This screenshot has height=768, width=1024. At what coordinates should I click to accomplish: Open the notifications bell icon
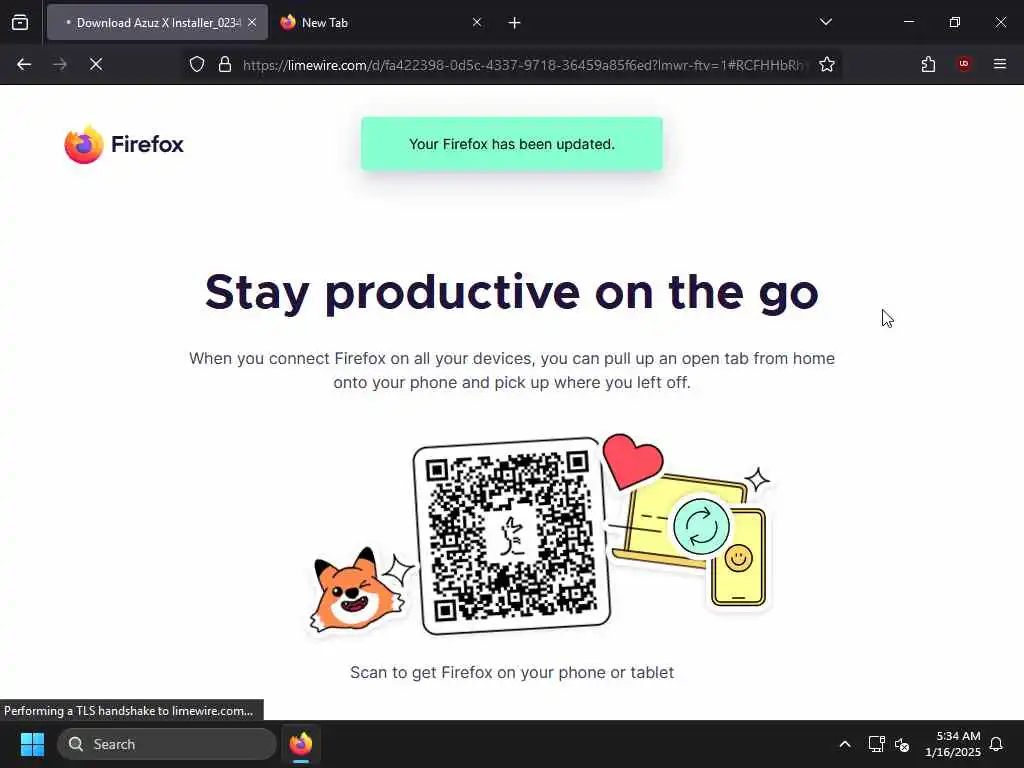click(x=996, y=744)
